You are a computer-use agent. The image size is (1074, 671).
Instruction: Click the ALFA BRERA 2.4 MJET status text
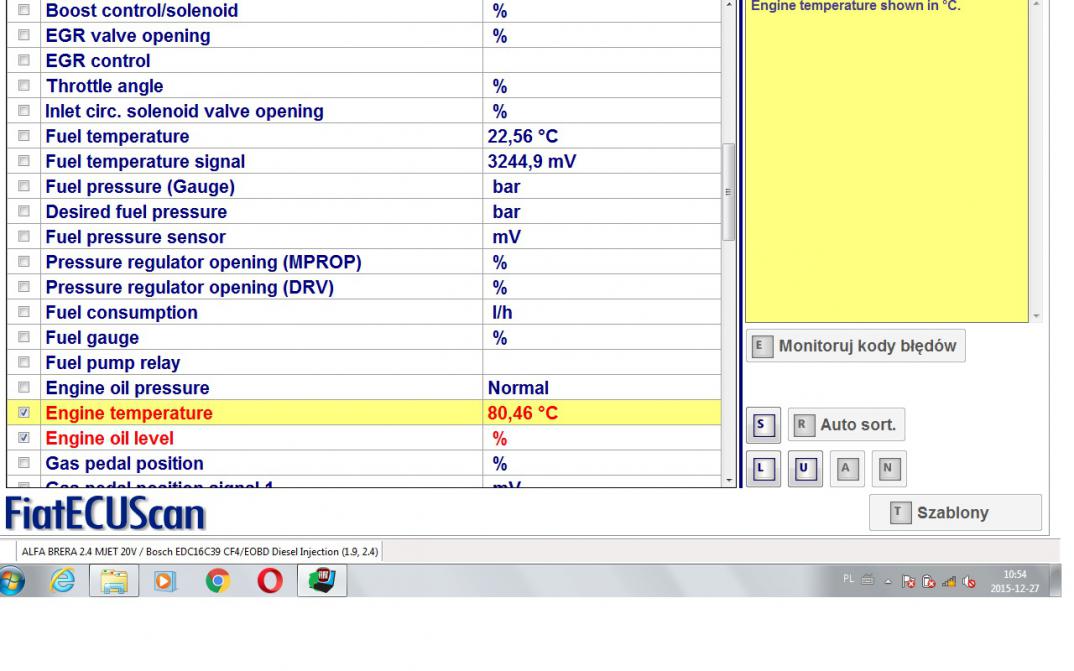(199, 552)
